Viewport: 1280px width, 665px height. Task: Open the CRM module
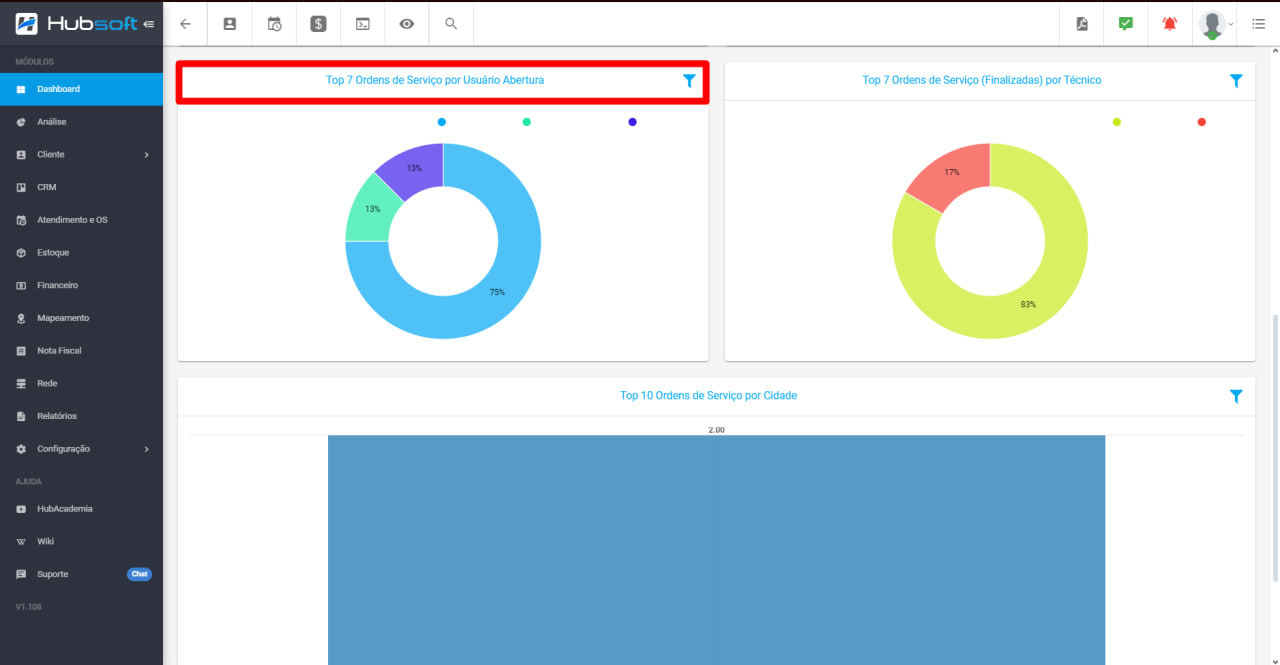[81, 187]
